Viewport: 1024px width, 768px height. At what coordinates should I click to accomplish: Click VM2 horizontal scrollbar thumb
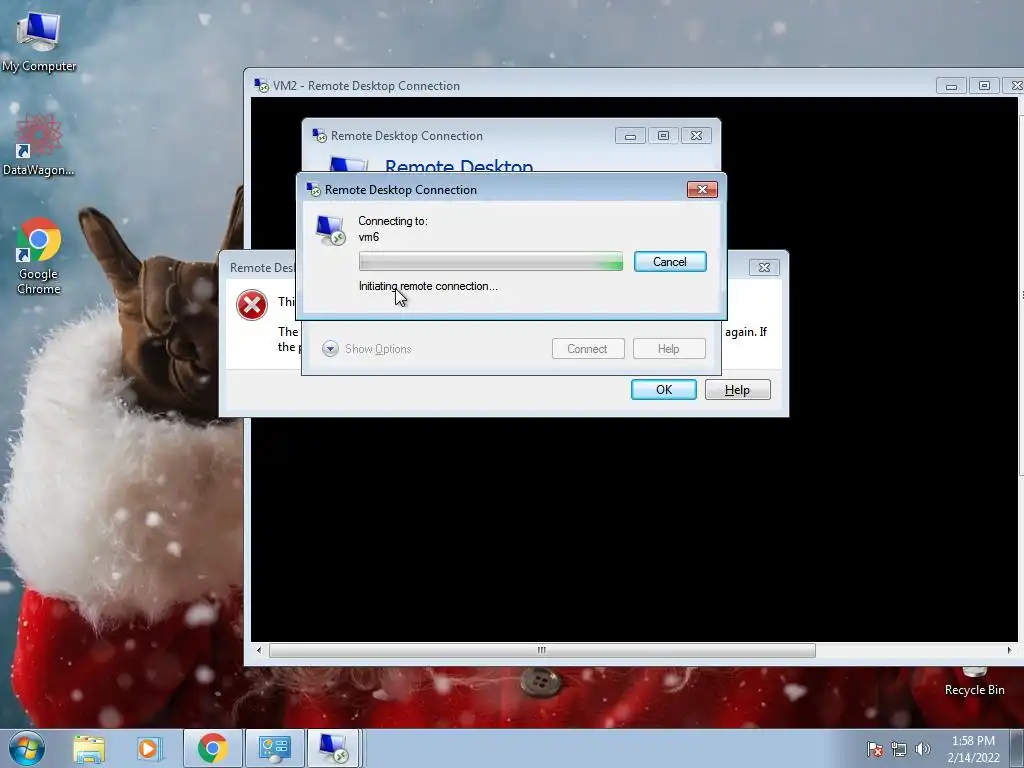coord(542,650)
